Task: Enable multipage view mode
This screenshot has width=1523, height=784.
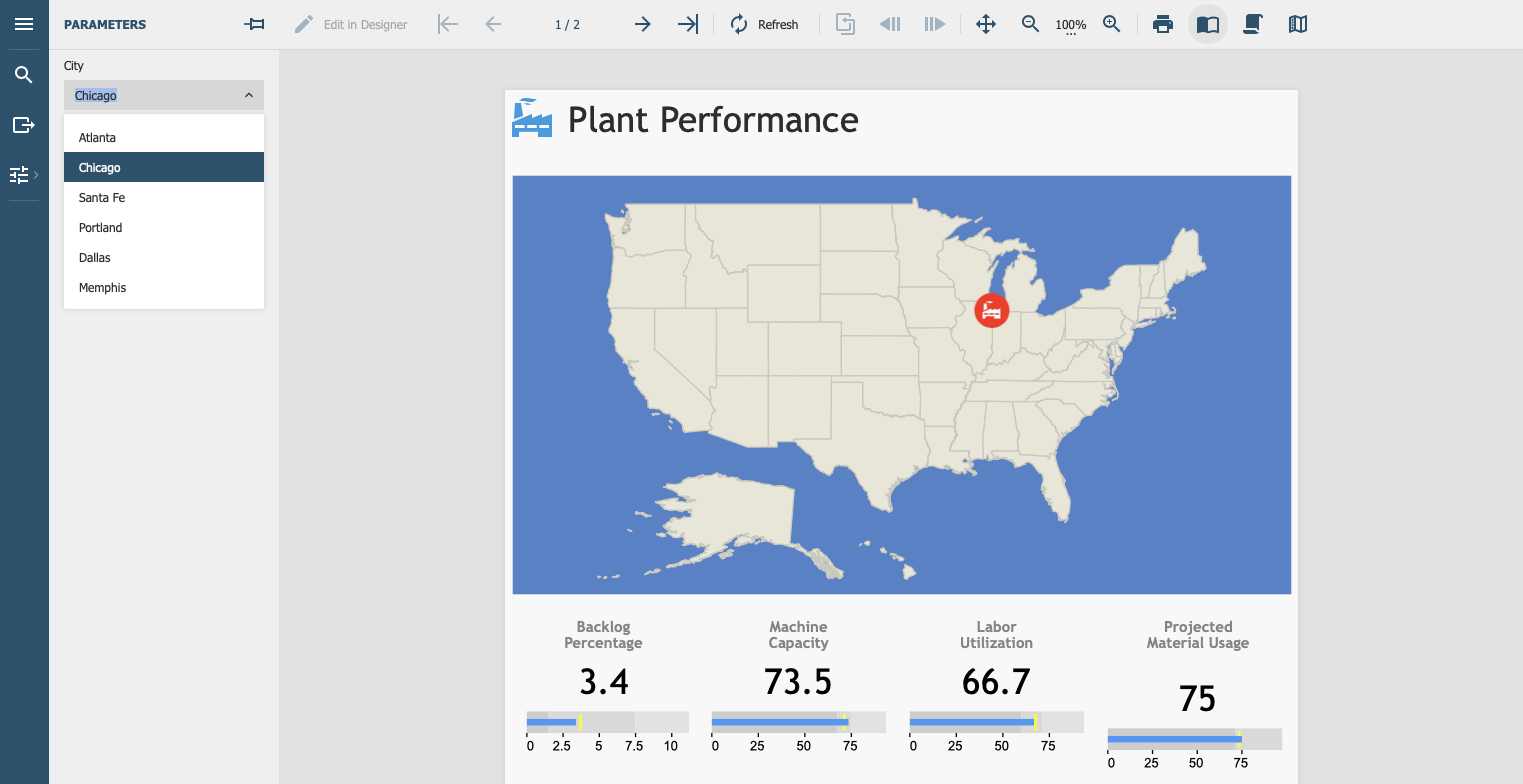Action: tap(1297, 23)
